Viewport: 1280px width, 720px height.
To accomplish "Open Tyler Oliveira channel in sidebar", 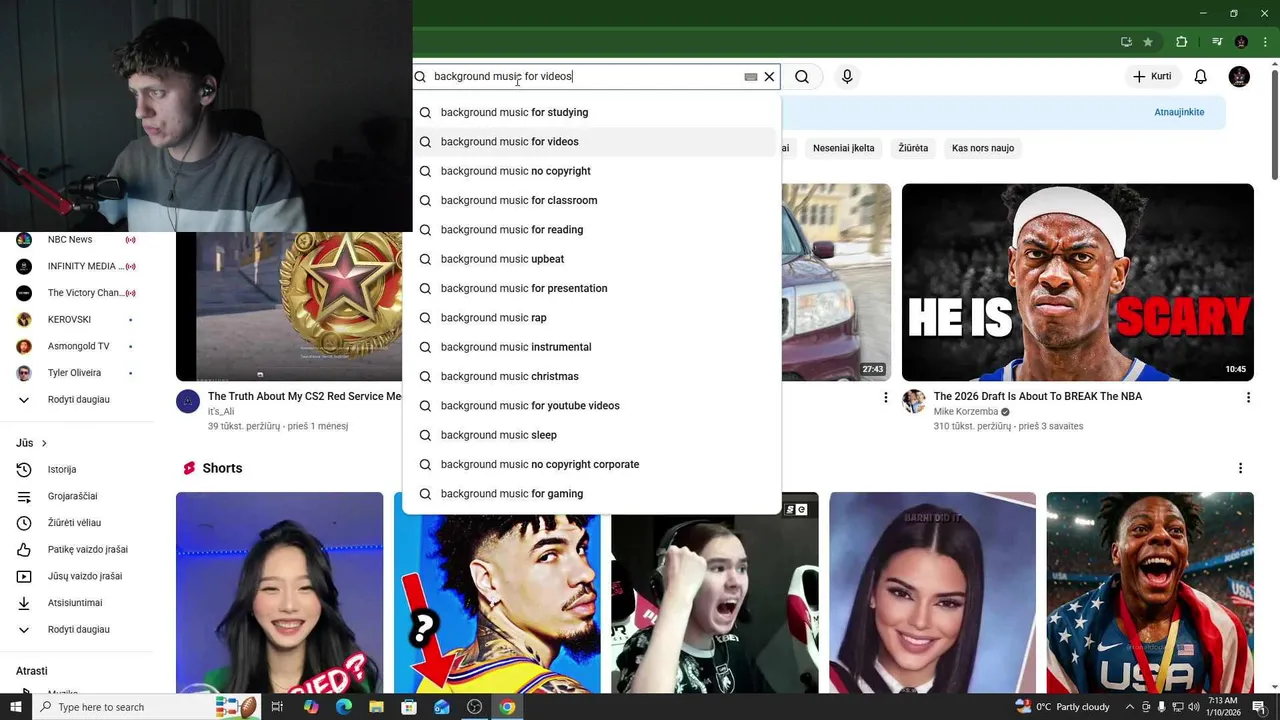I will [76, 373].
